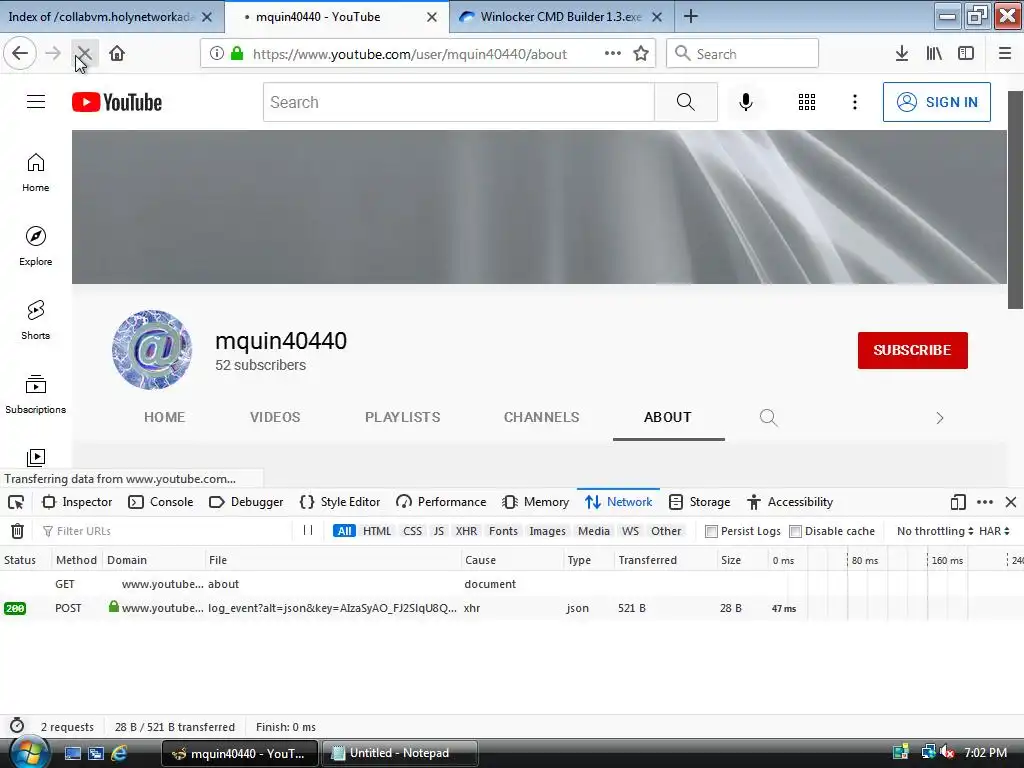This screenshot has width=1024, height=768.
Task: Filter requests by Images
Action: point(547,531)
